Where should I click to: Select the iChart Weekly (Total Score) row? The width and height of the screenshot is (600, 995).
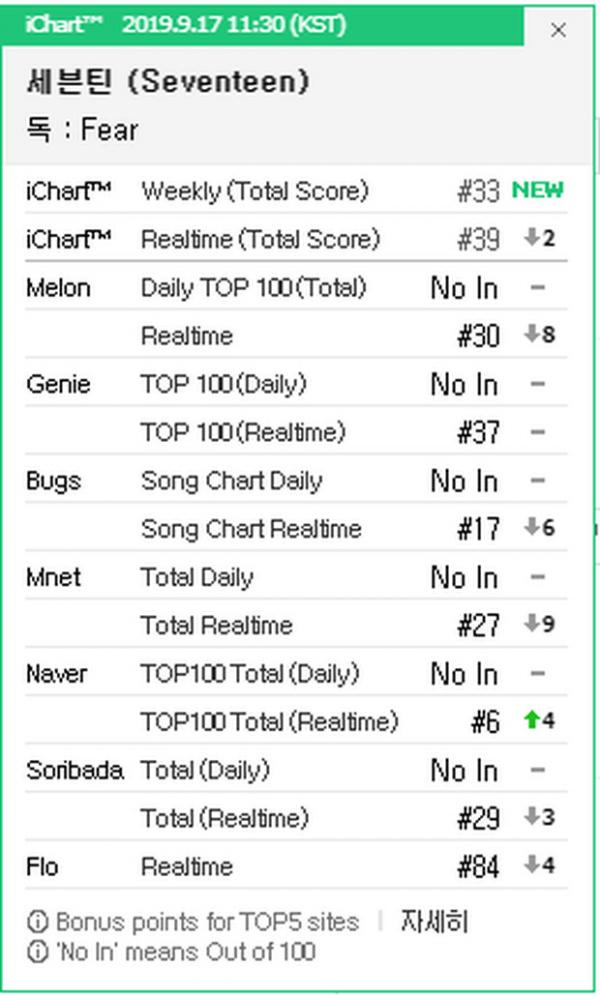pyautogui.click(x=296, y=190)
